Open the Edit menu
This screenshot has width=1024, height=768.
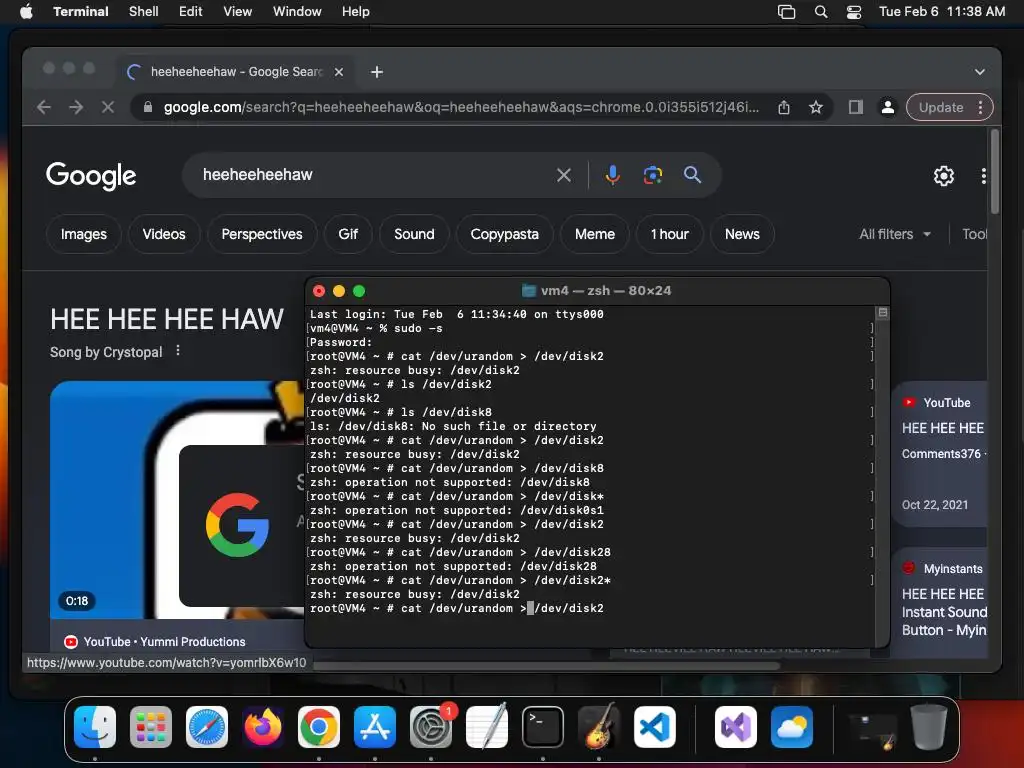(190, 11)
